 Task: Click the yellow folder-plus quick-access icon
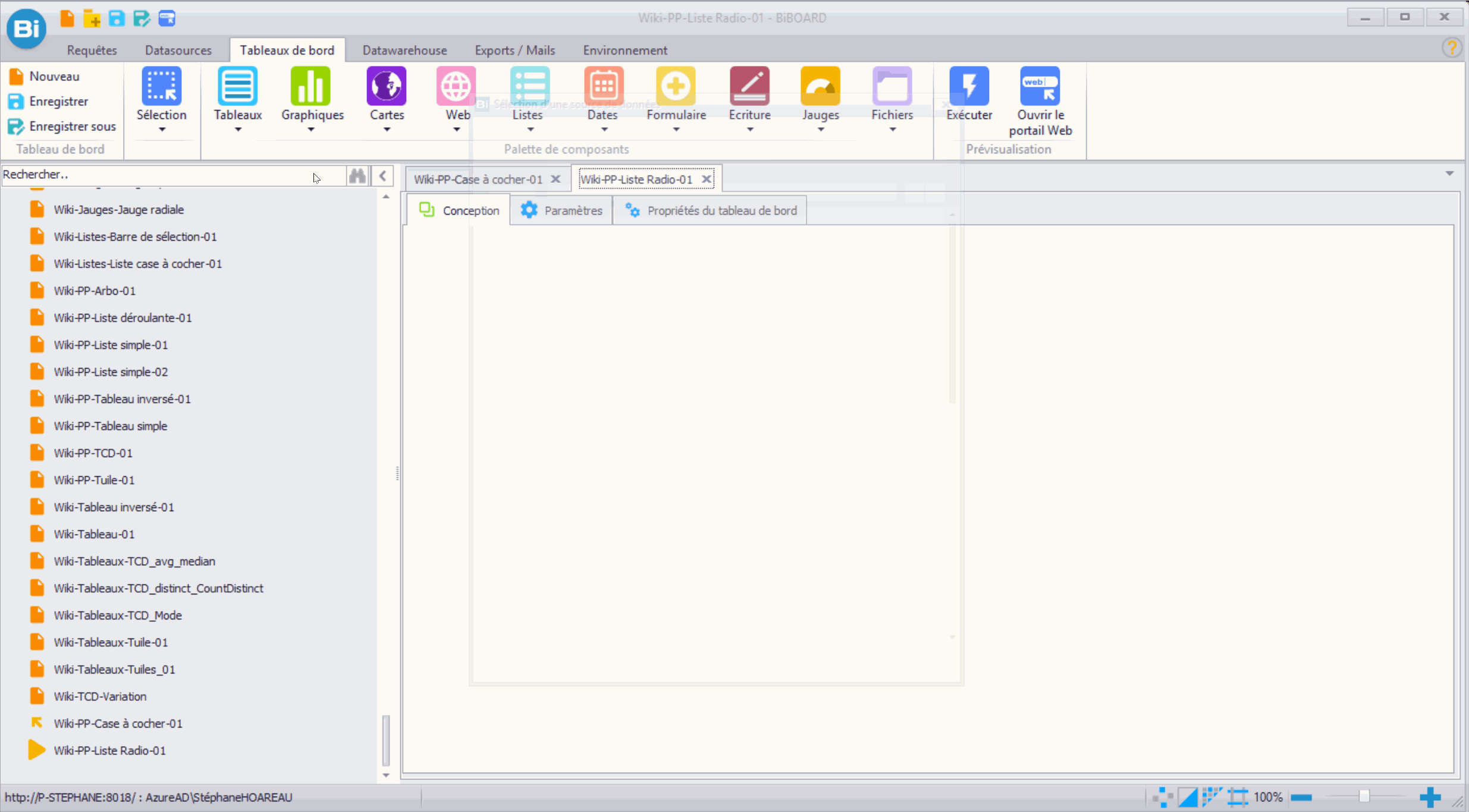[92, 18]
